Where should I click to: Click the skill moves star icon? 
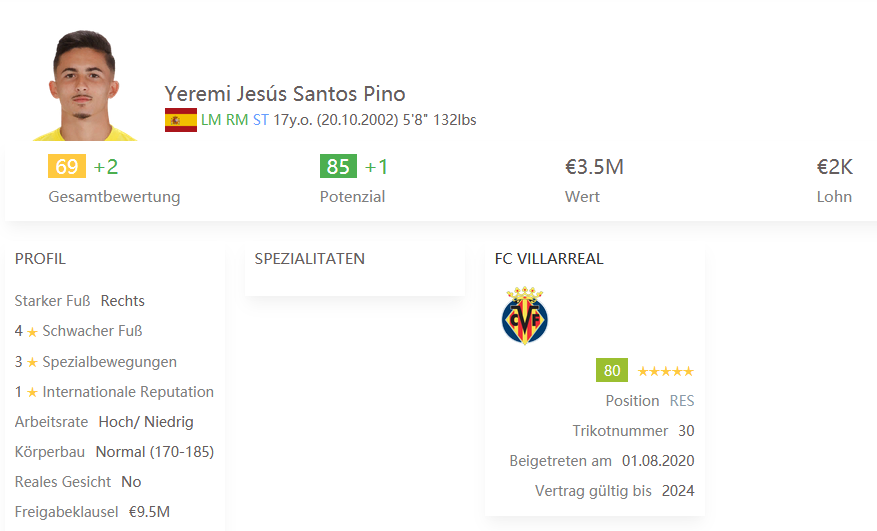32,362
